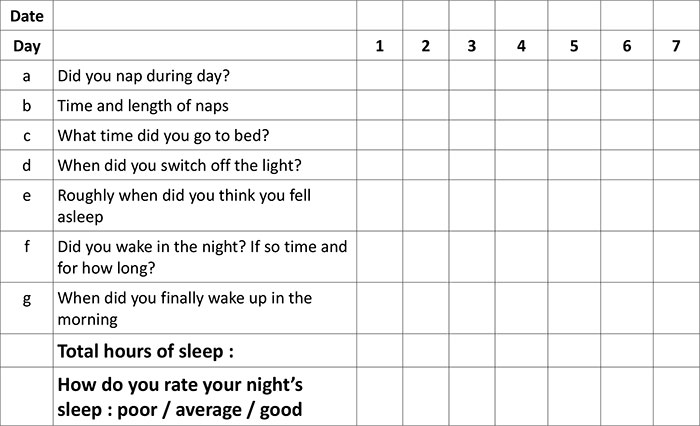Click the night's sleep rating cell for day 2
This screenshot has width=700, height=426.
[x=425, y=397]
